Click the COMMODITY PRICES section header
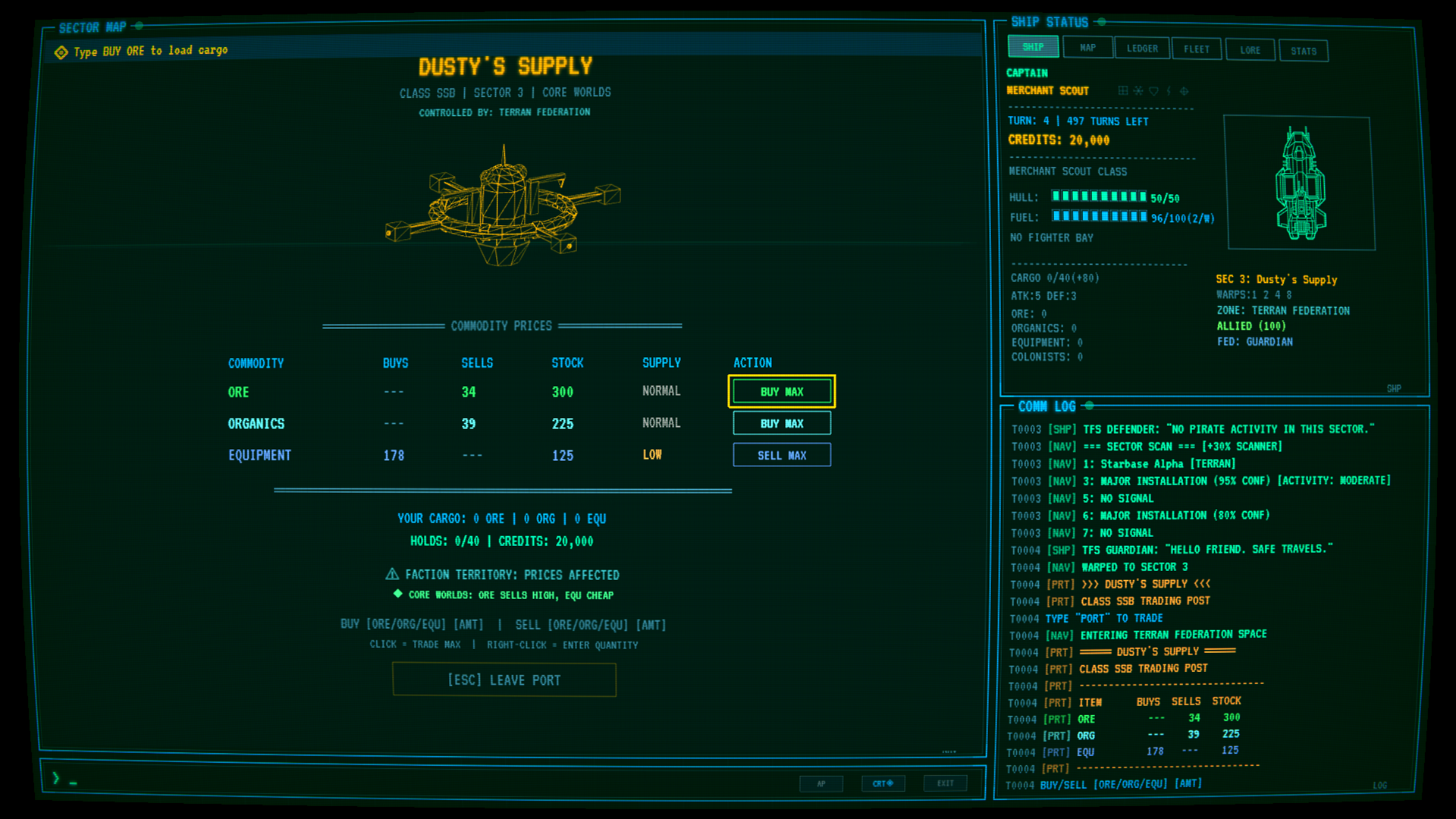 pos(501,326)
